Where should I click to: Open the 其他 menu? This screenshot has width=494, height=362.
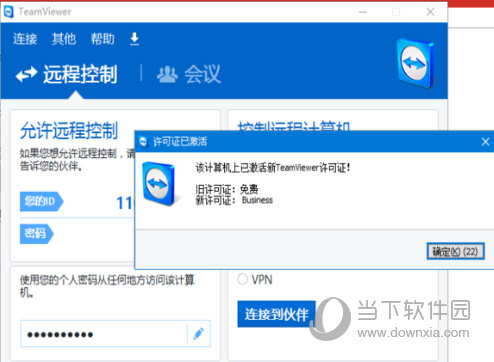point(64,39)
